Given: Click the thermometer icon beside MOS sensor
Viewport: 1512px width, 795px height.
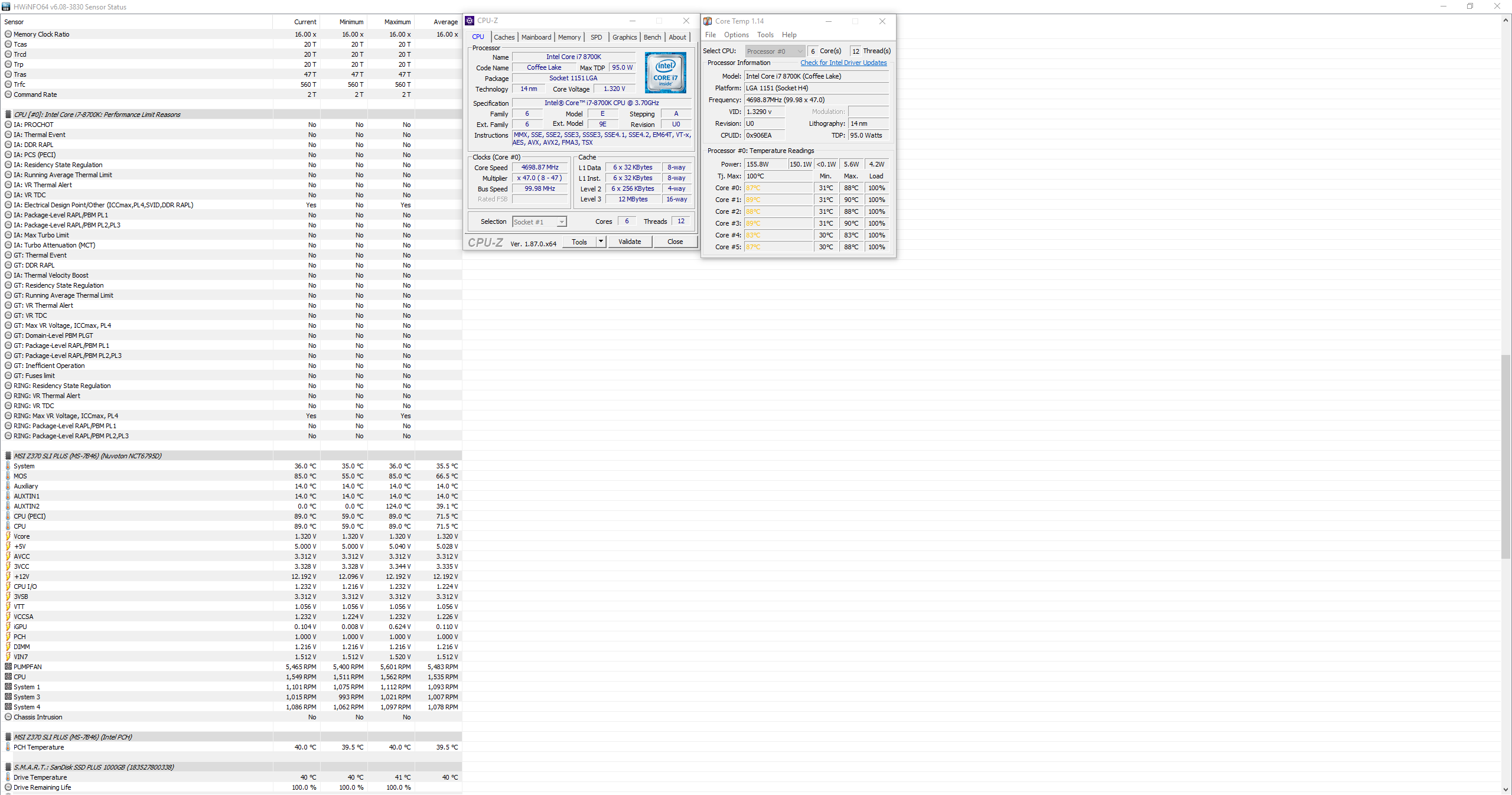Looking at the screenshot, I should (8, 476).
